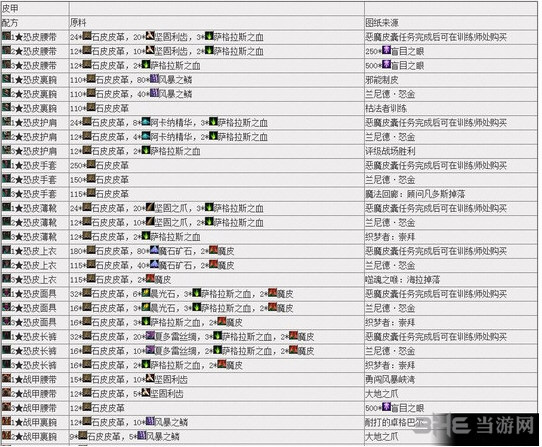542x447 pixels.
Task: Click the 石皮皮革 icon in the 1★恐皮手套 row
Action: point(91,165)
